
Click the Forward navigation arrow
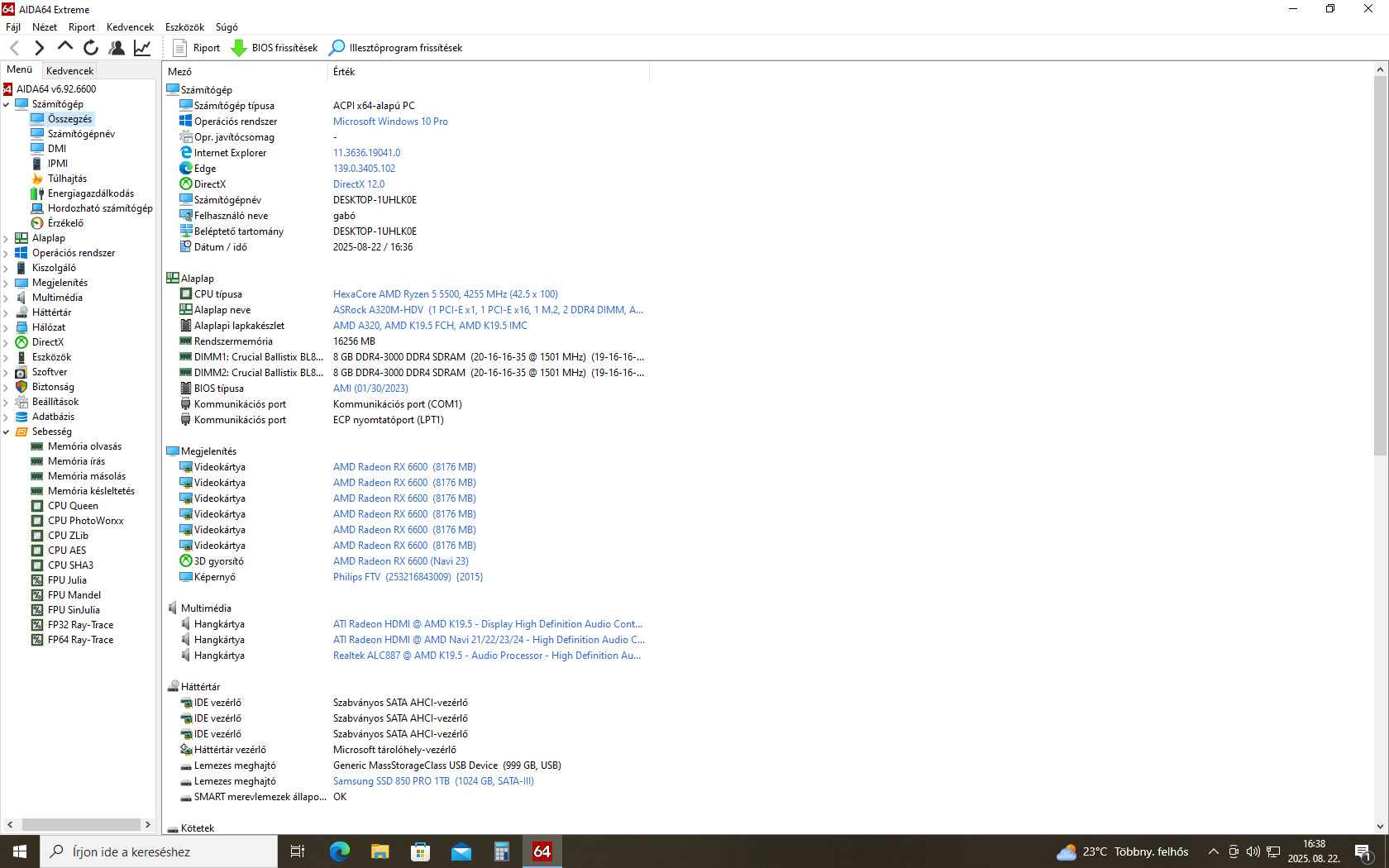tap(39, 48)
